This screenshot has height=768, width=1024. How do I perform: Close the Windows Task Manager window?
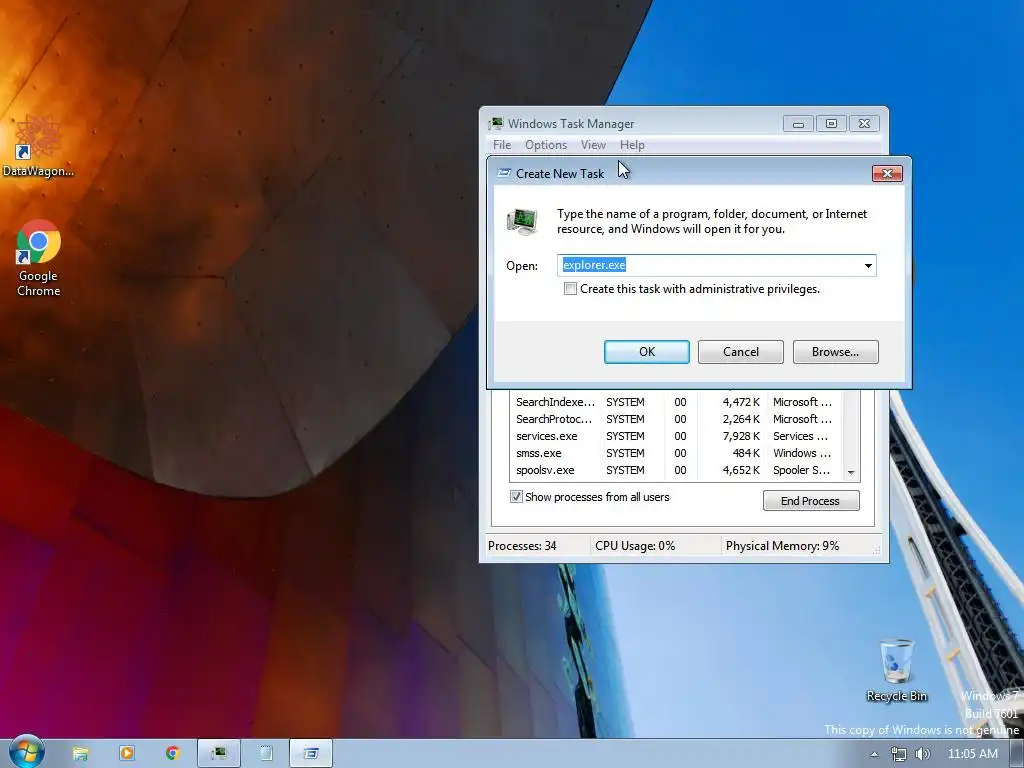coord(864,123)
